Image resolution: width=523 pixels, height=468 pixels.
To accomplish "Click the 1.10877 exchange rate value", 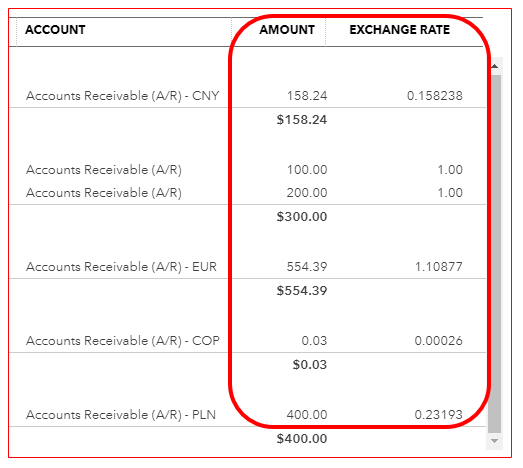I will click(439, 267).
